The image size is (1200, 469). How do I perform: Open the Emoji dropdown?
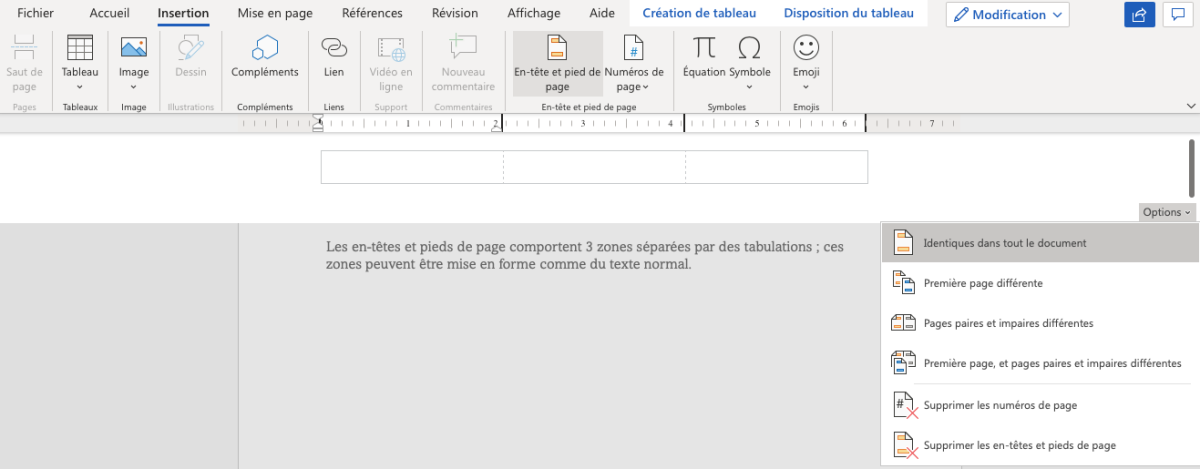806,62
